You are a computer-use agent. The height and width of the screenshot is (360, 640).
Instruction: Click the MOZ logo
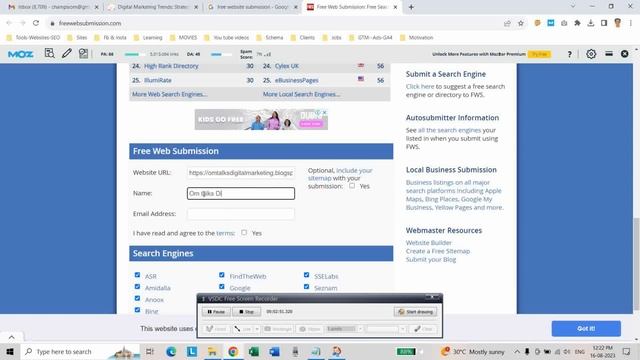point(20,54)
